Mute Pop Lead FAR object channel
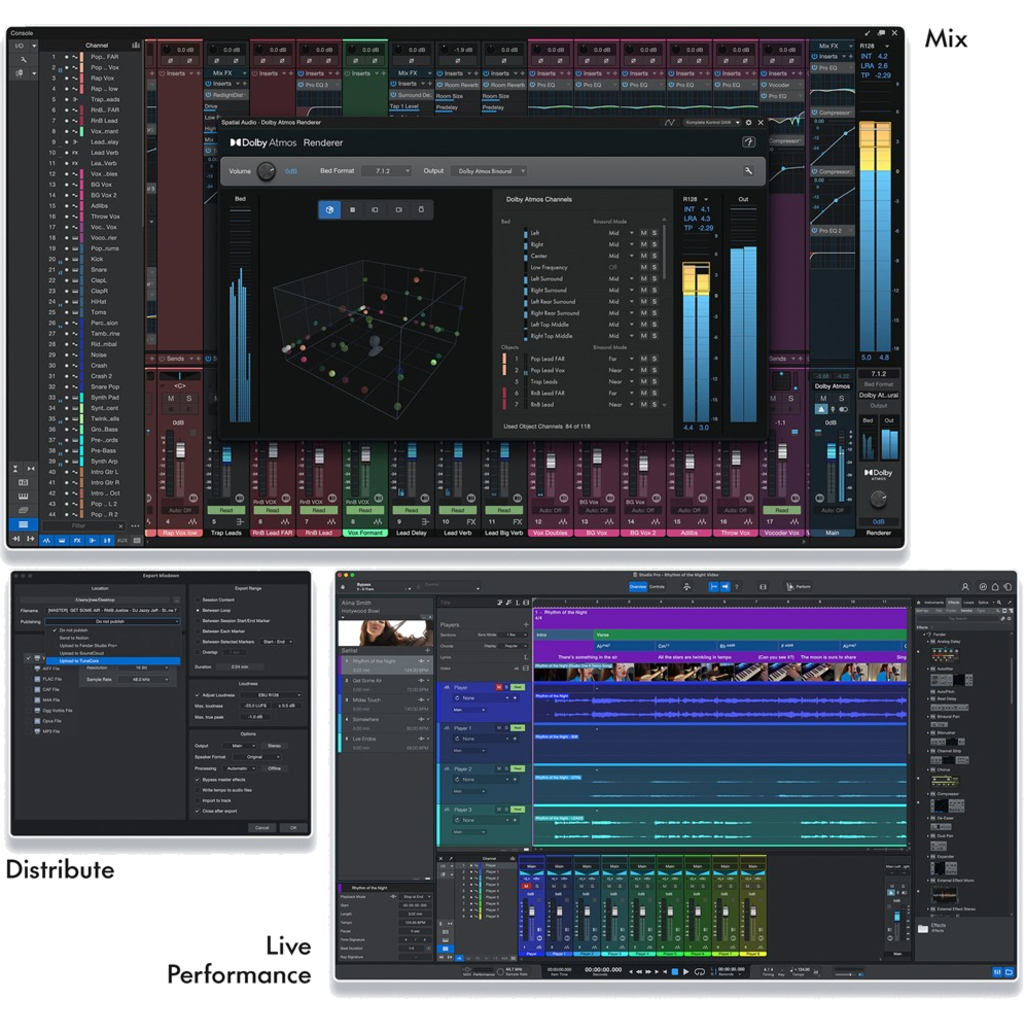The height and width of the screenshot is (1024, 1024). click(x=643, y=359)
